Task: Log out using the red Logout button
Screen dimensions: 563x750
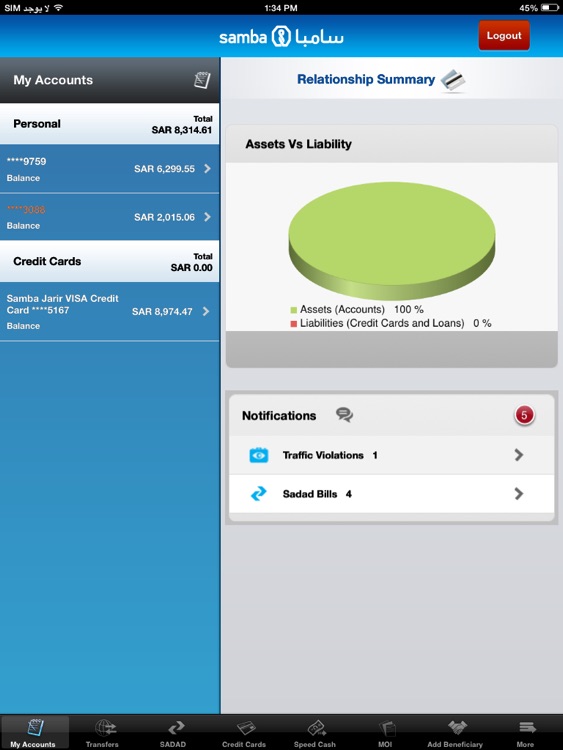Action: [504, 35]
